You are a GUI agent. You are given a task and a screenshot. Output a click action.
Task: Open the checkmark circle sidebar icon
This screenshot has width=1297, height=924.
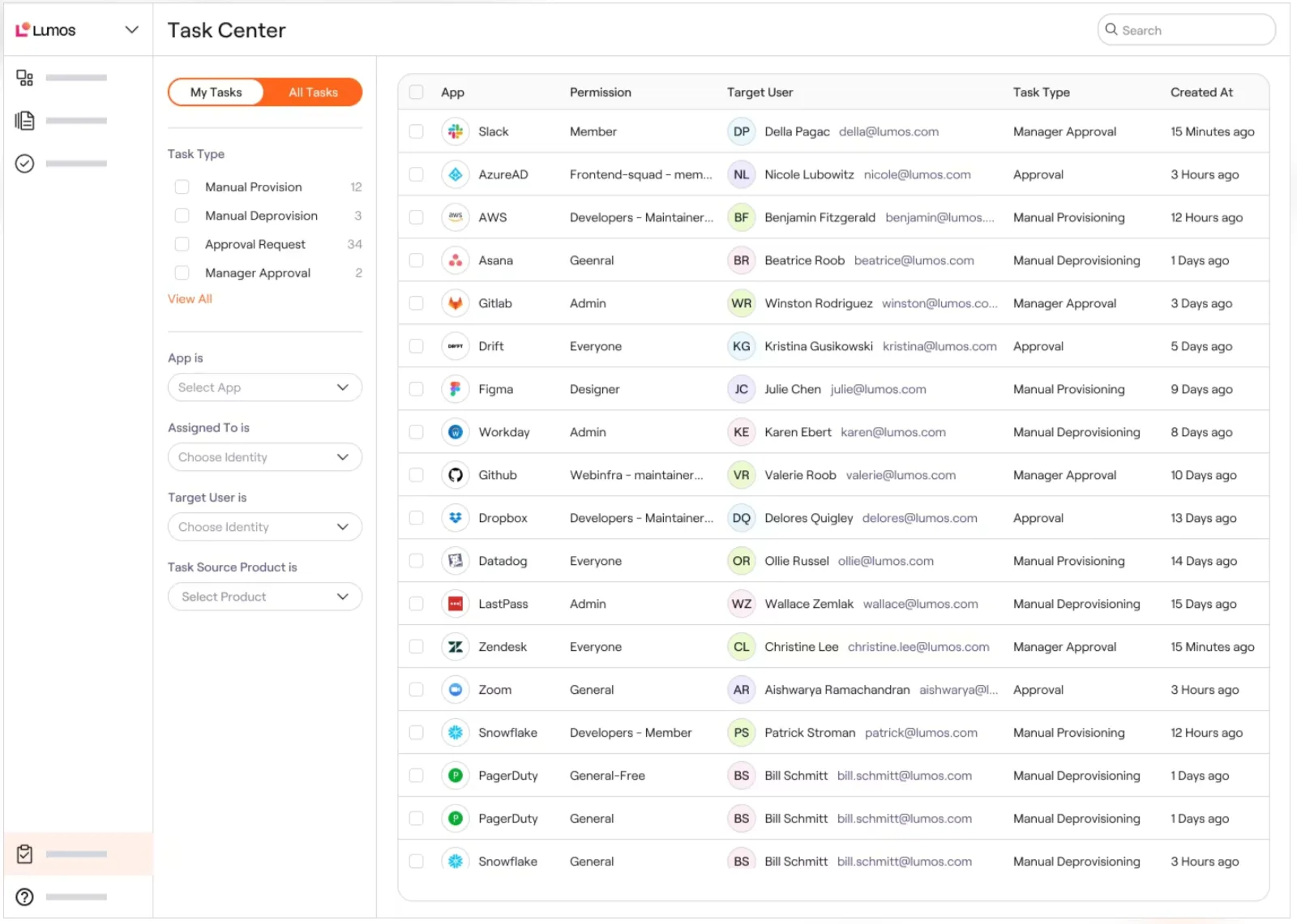click(25, 164)
